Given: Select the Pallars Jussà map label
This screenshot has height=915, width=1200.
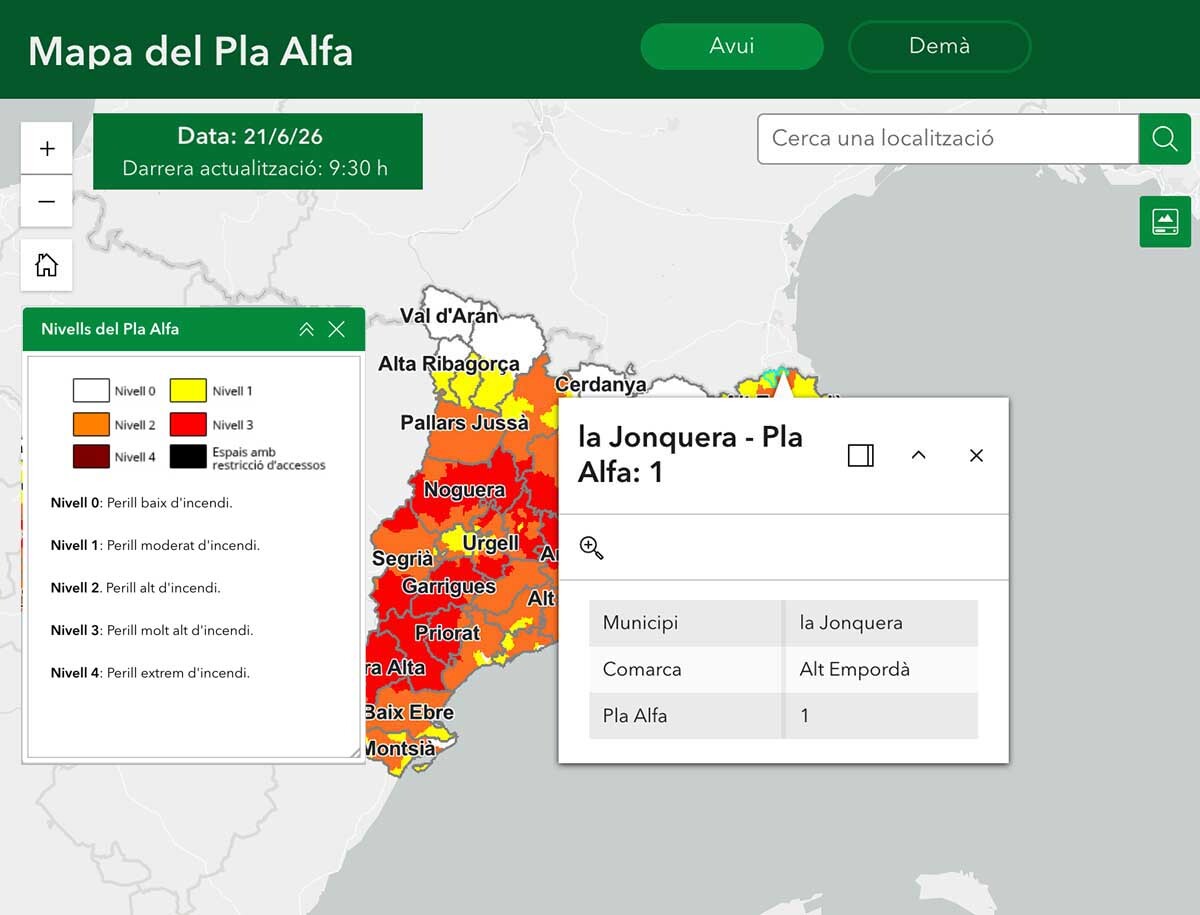Looking at the screenshot, I should coord(465,423).
